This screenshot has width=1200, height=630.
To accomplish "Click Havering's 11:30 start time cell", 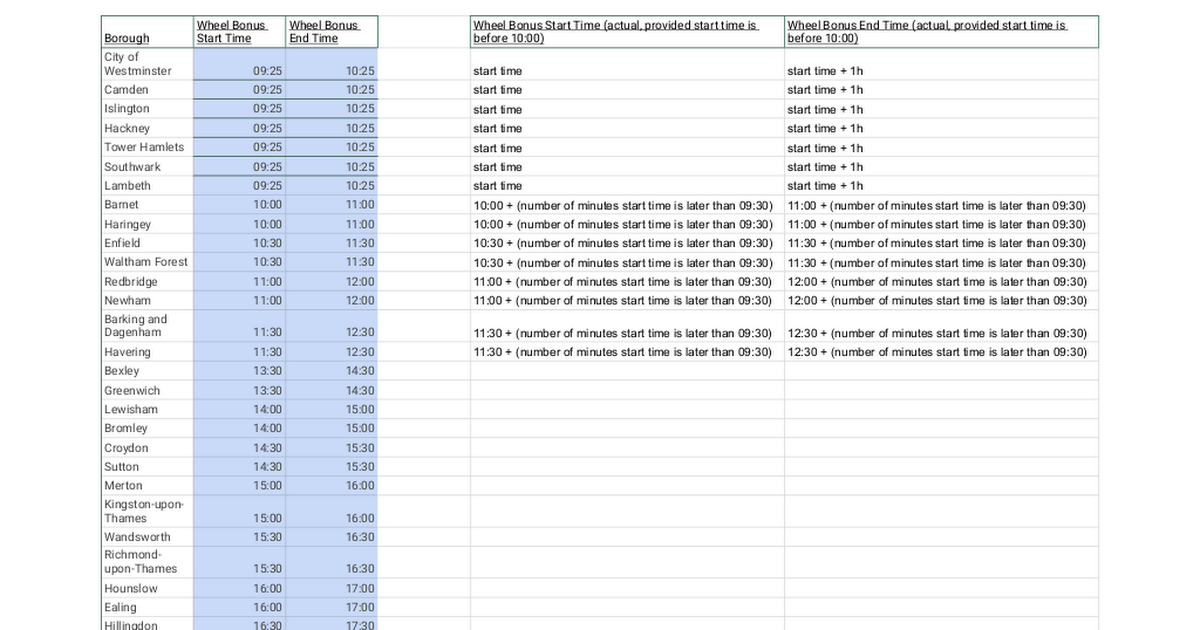I will coord(239,352).
